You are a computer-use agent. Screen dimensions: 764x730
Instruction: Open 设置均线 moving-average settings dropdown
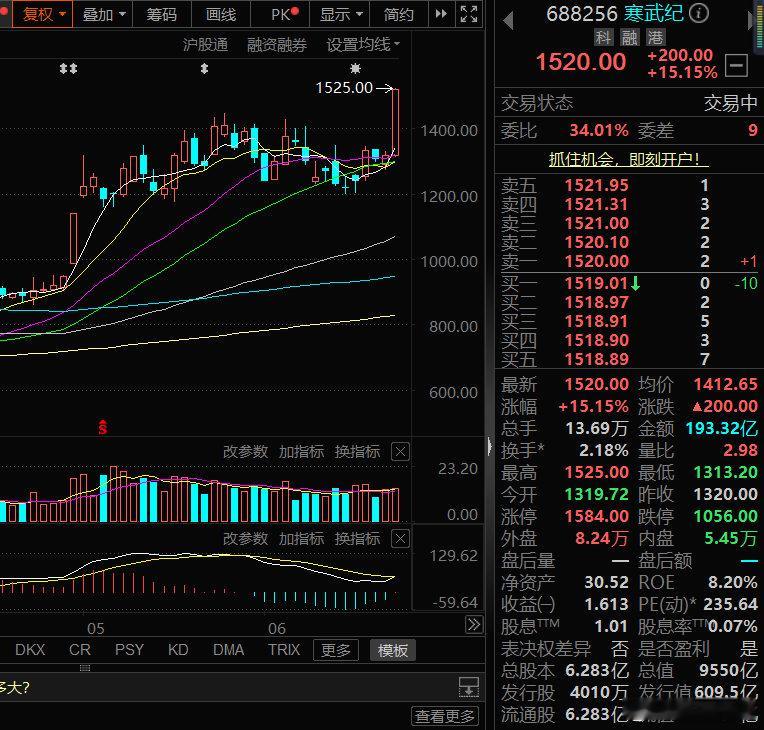tap(363, 45)
